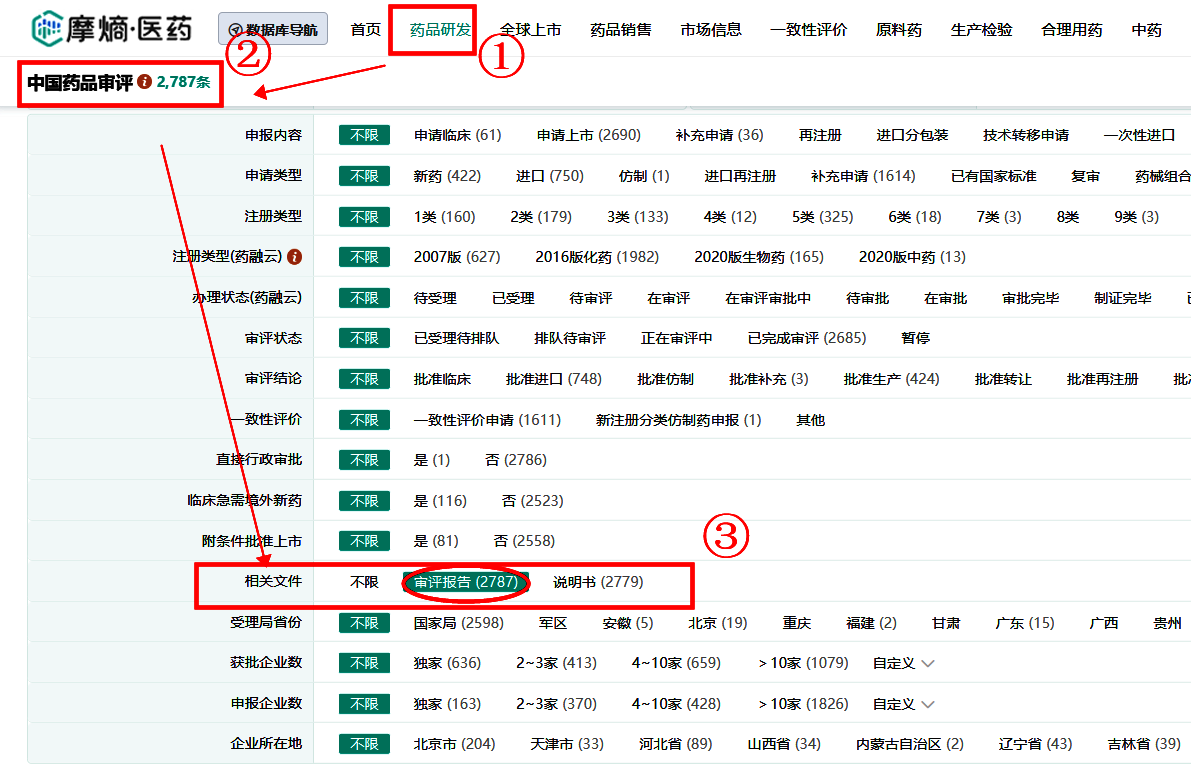
Task: Open the 数据库导航 button
Action: click(273, 30)
